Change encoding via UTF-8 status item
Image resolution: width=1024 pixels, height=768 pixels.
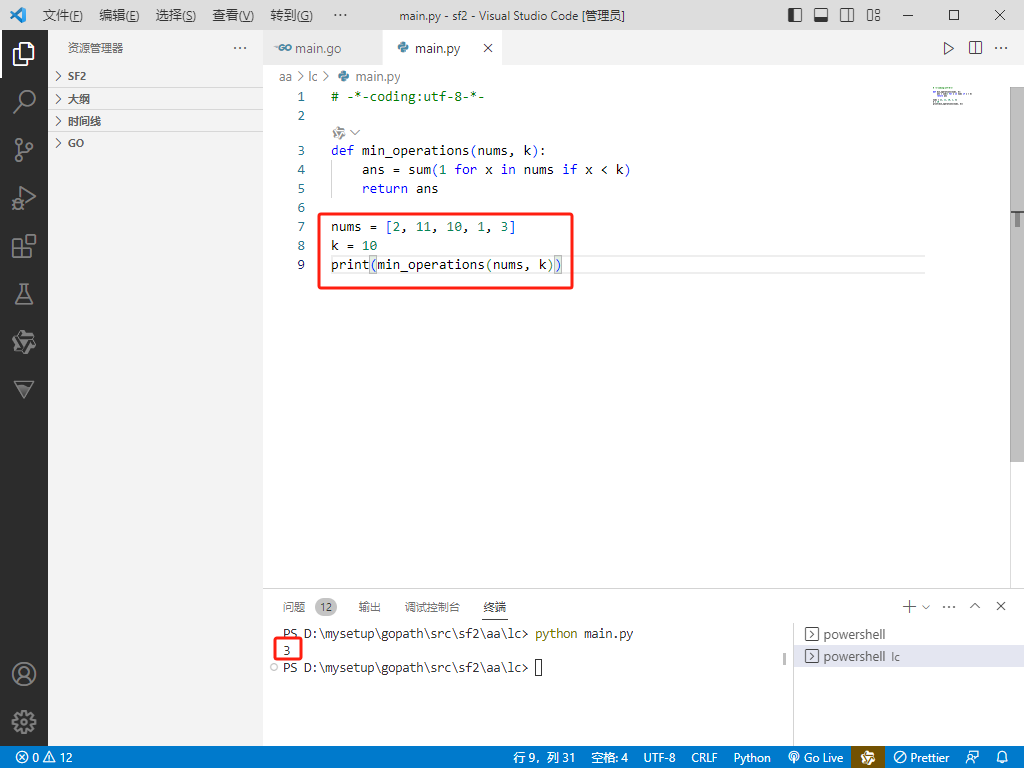(x=660, y=758)
